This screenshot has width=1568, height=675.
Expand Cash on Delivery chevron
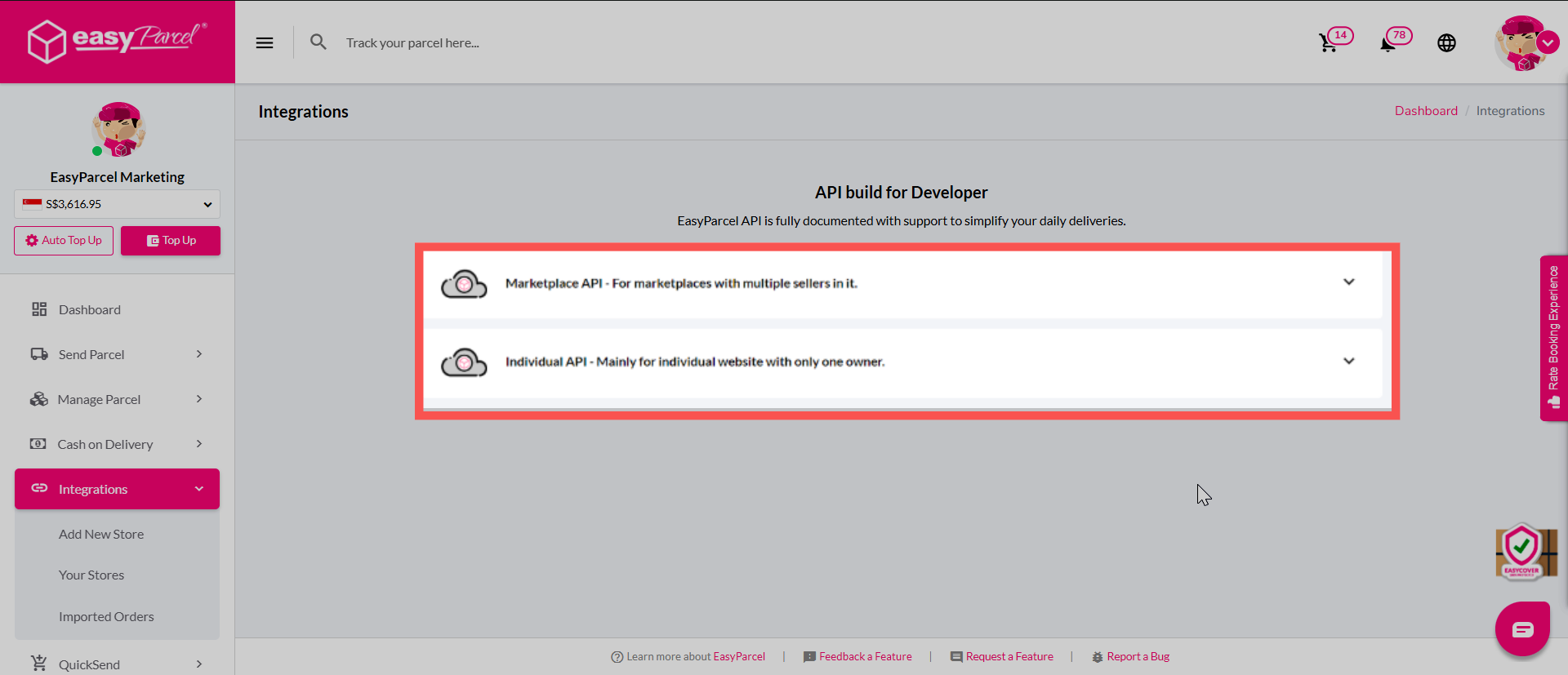pyautogui.click(x=198, y=443)
